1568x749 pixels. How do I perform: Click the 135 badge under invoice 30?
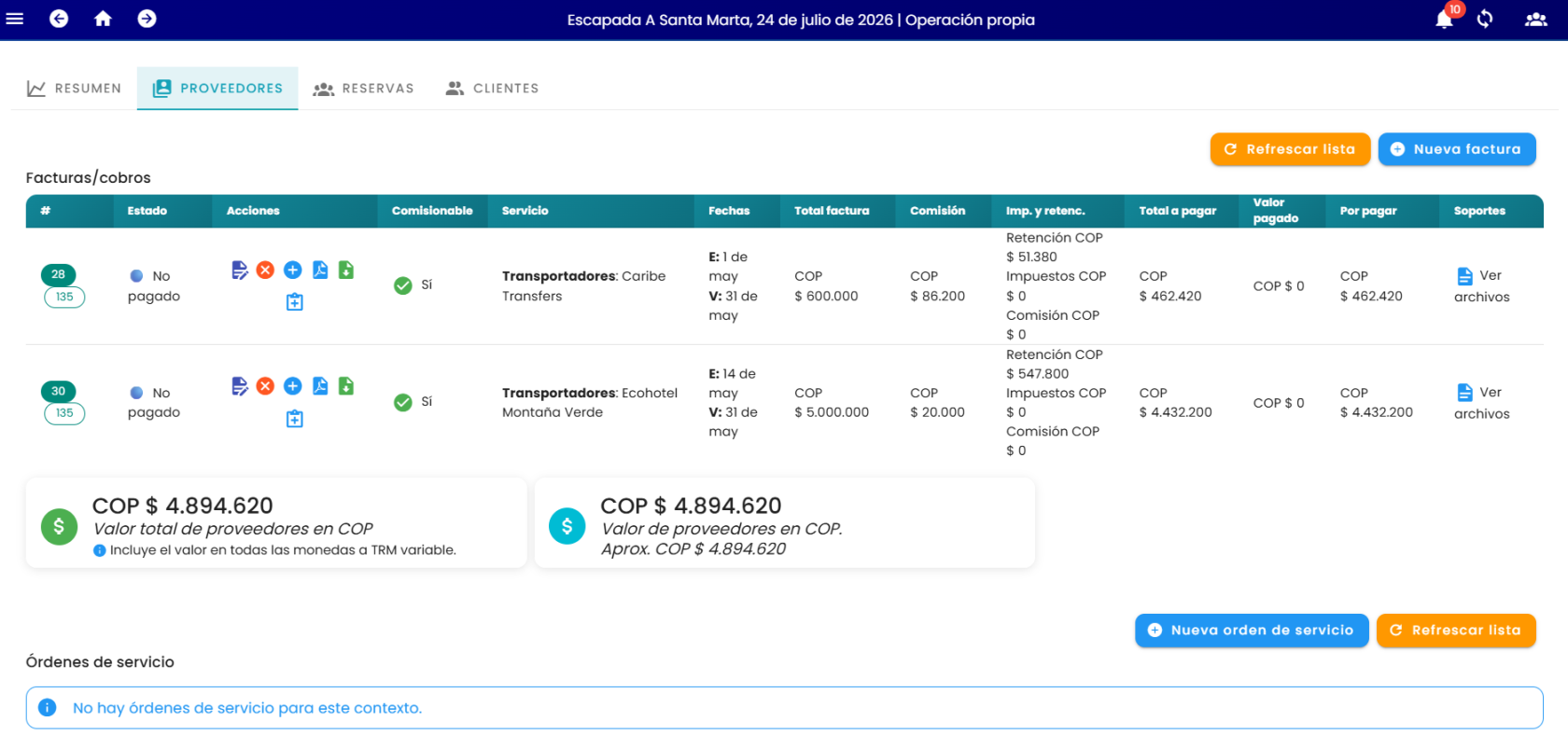click(64, 413)
